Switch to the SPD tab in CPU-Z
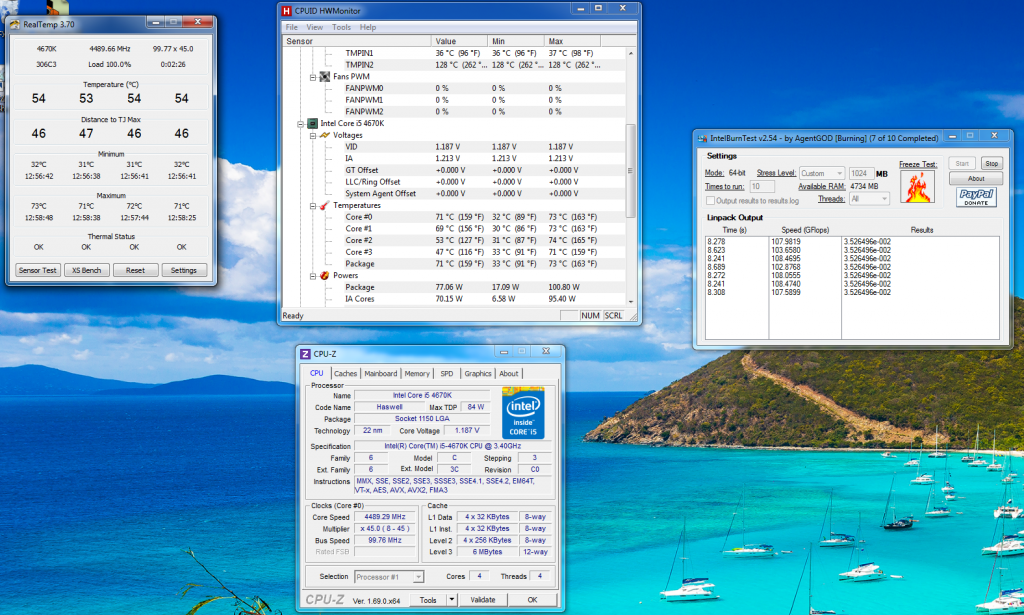Screen dimensions: 1024x615 pyautogui.click(x=447, y=373)
